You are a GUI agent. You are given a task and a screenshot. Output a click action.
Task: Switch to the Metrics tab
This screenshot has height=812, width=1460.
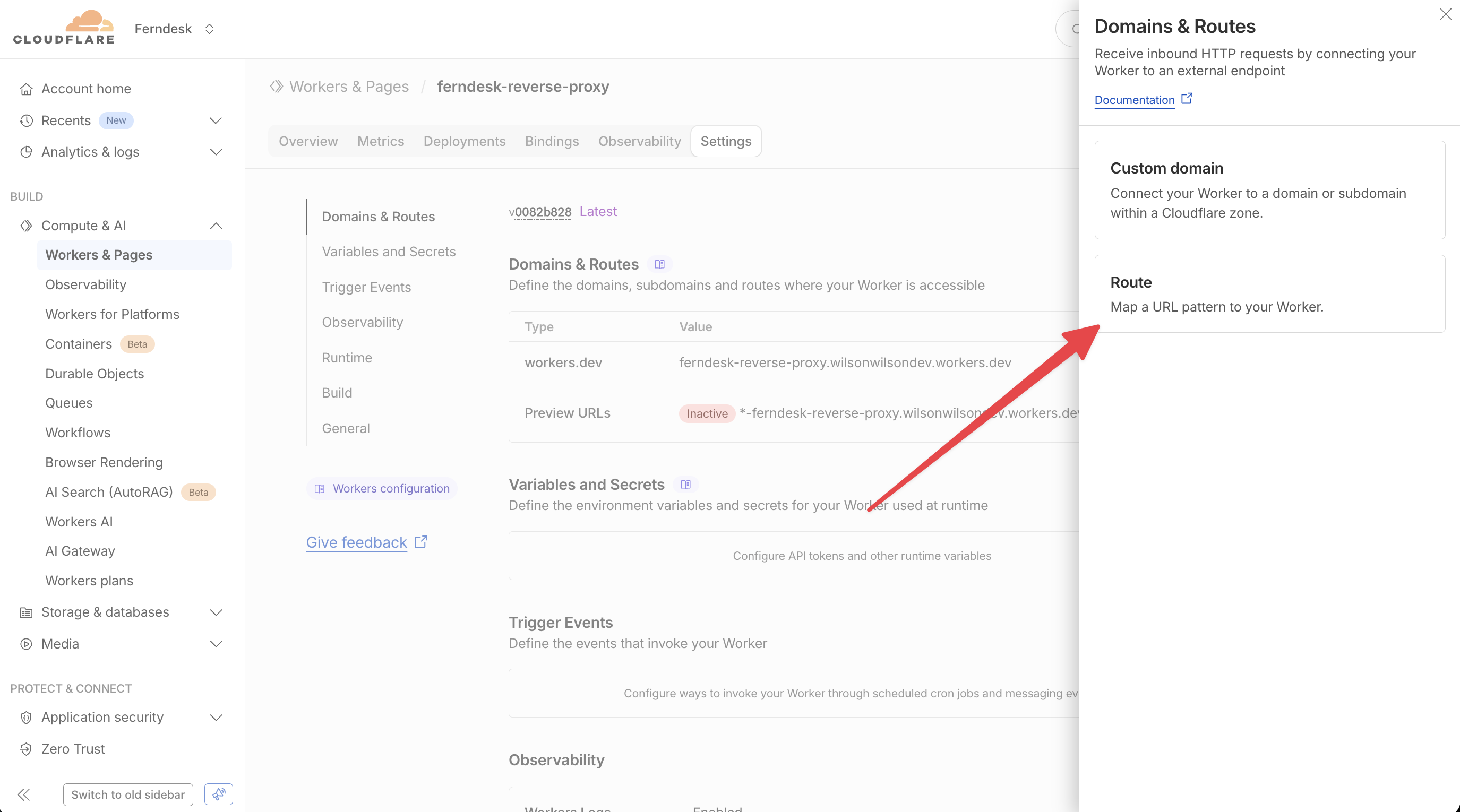pos(380,141)
